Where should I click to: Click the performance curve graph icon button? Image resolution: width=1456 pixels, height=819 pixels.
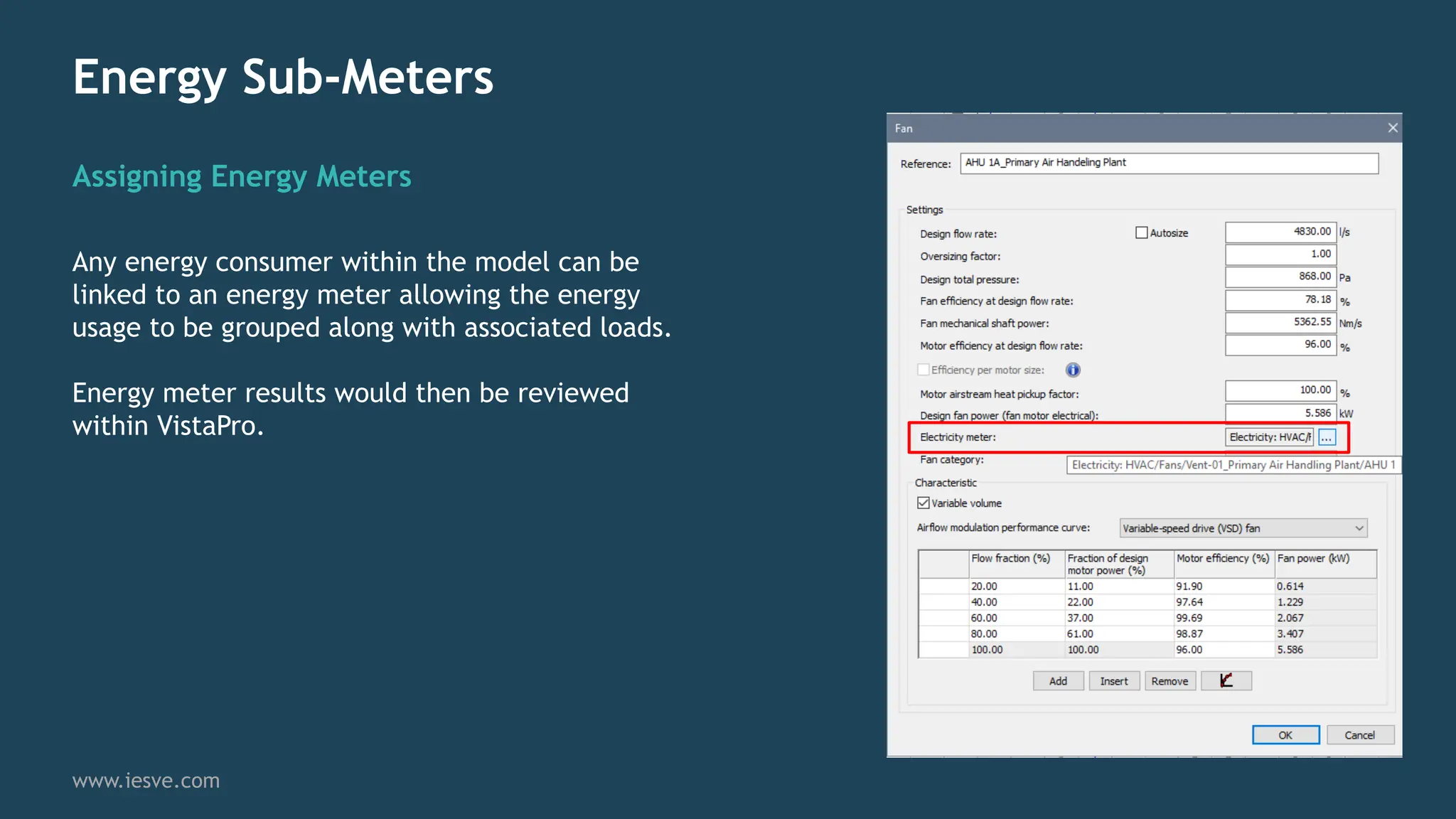pyautogui.click(x=1226, y=681)
